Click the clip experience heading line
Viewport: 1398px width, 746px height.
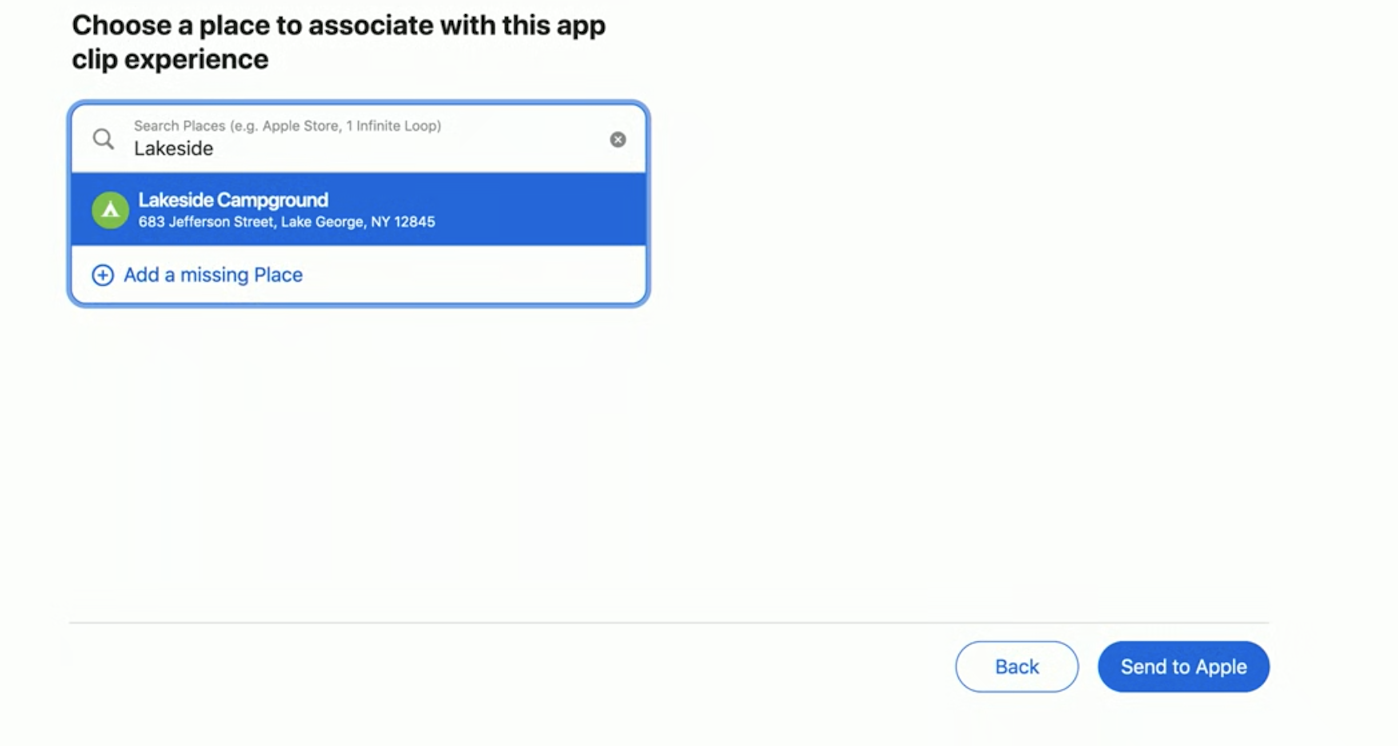170,60
